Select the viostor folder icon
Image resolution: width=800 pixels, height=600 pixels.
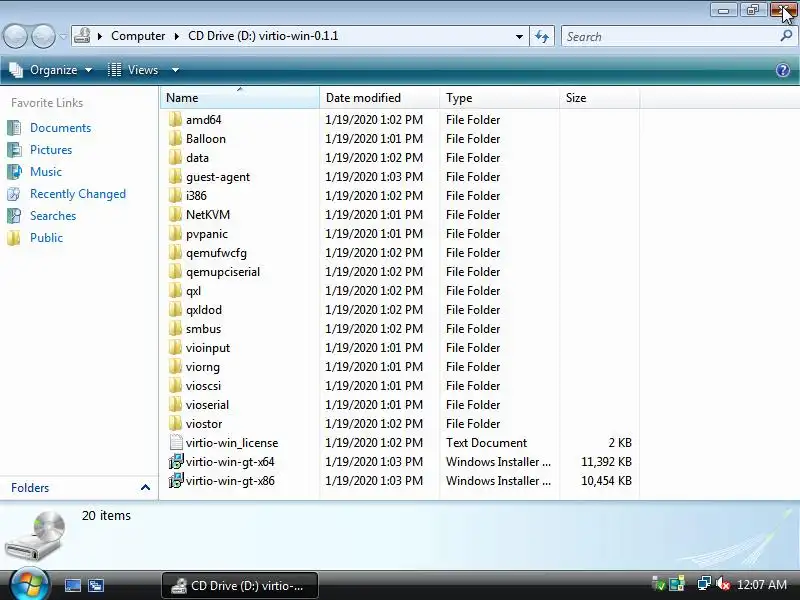point(175,424)
